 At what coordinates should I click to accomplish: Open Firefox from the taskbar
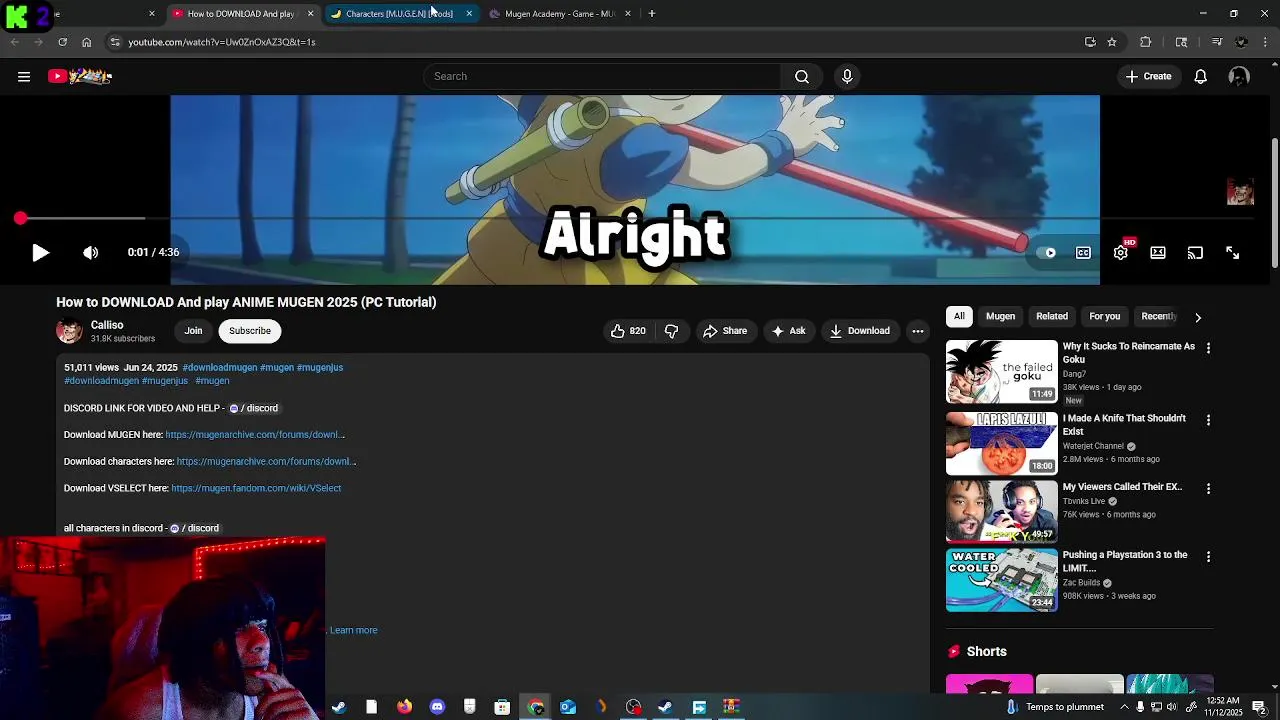(x=404, y=707)
